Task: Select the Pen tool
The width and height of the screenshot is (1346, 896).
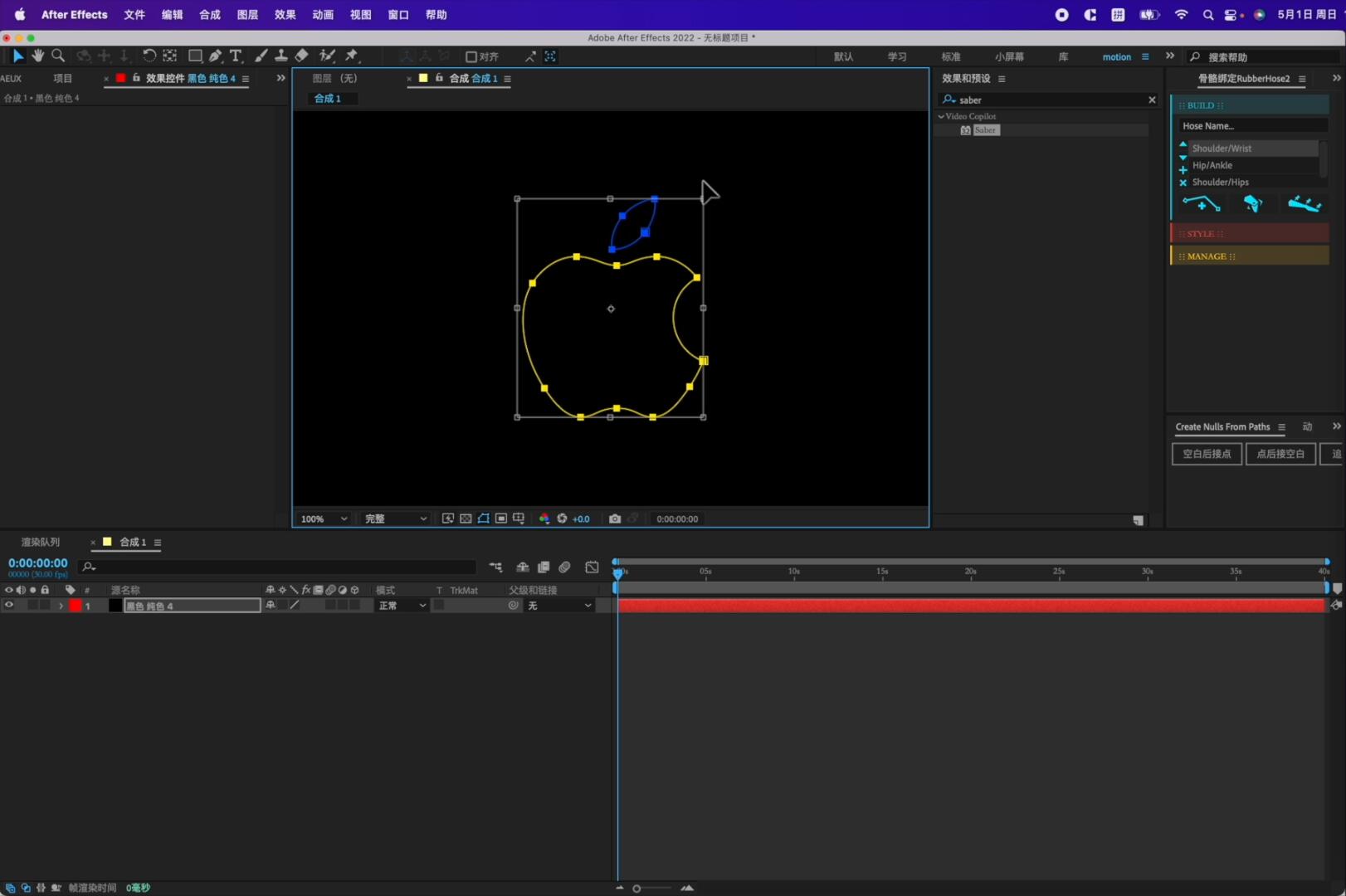Action: pyautogui.click(x=216, y=56)
